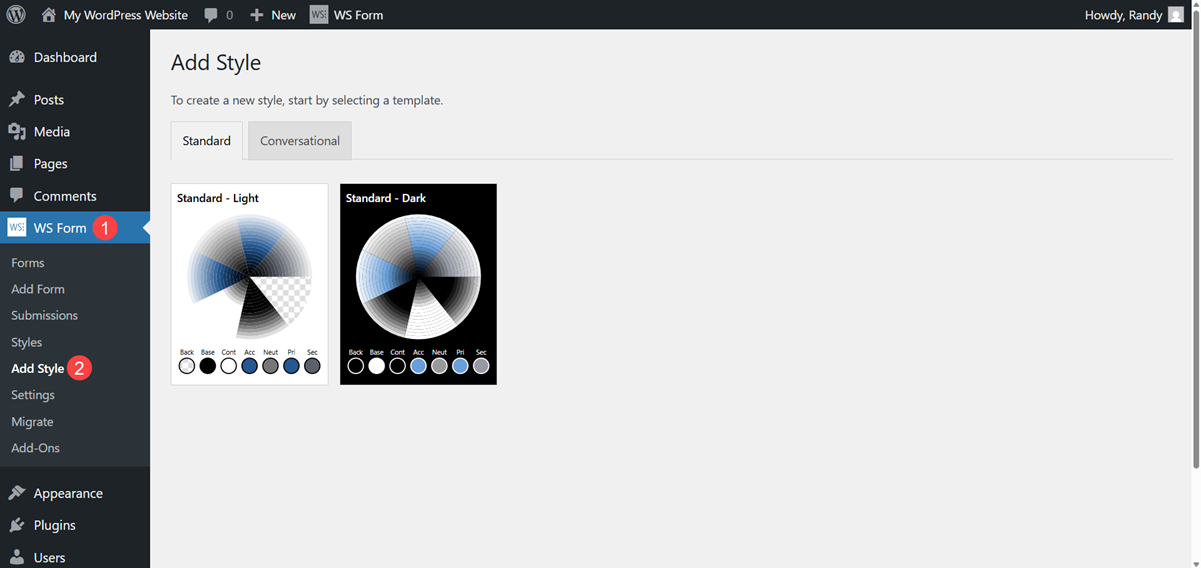Click the New button in admin bar
1201x568 pixels.
pos(273,15)
